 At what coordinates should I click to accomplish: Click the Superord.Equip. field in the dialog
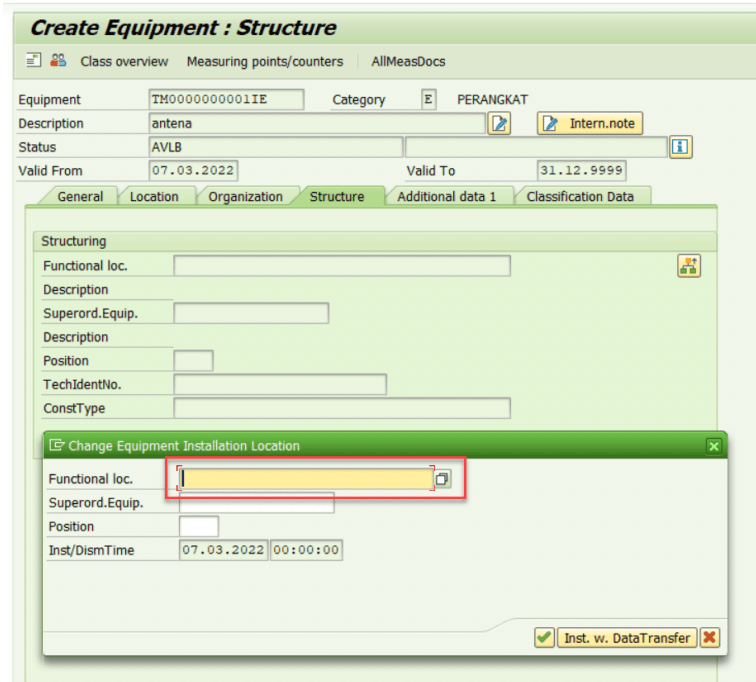pos(256,503)
